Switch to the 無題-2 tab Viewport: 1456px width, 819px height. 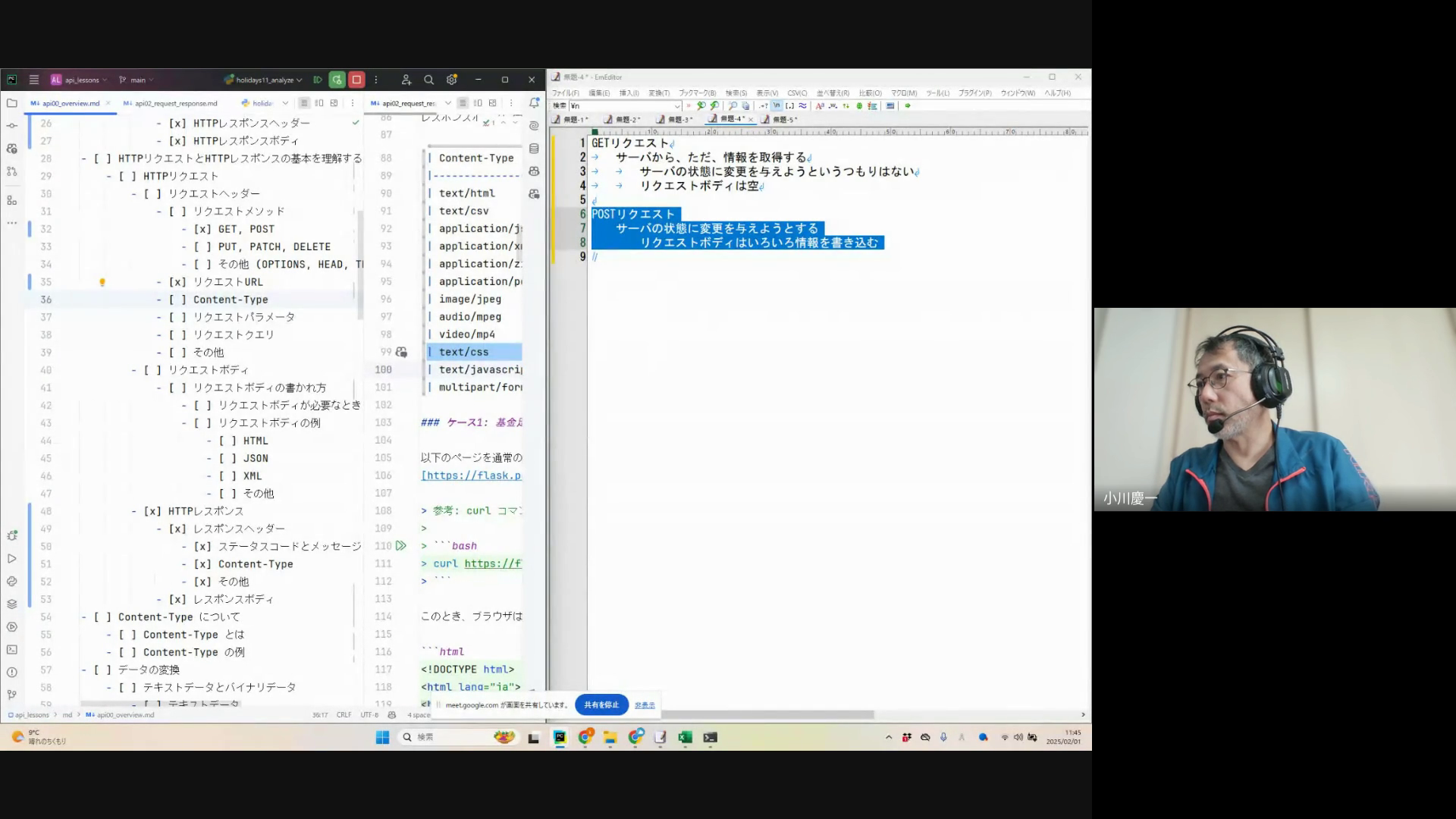point(626,120)
